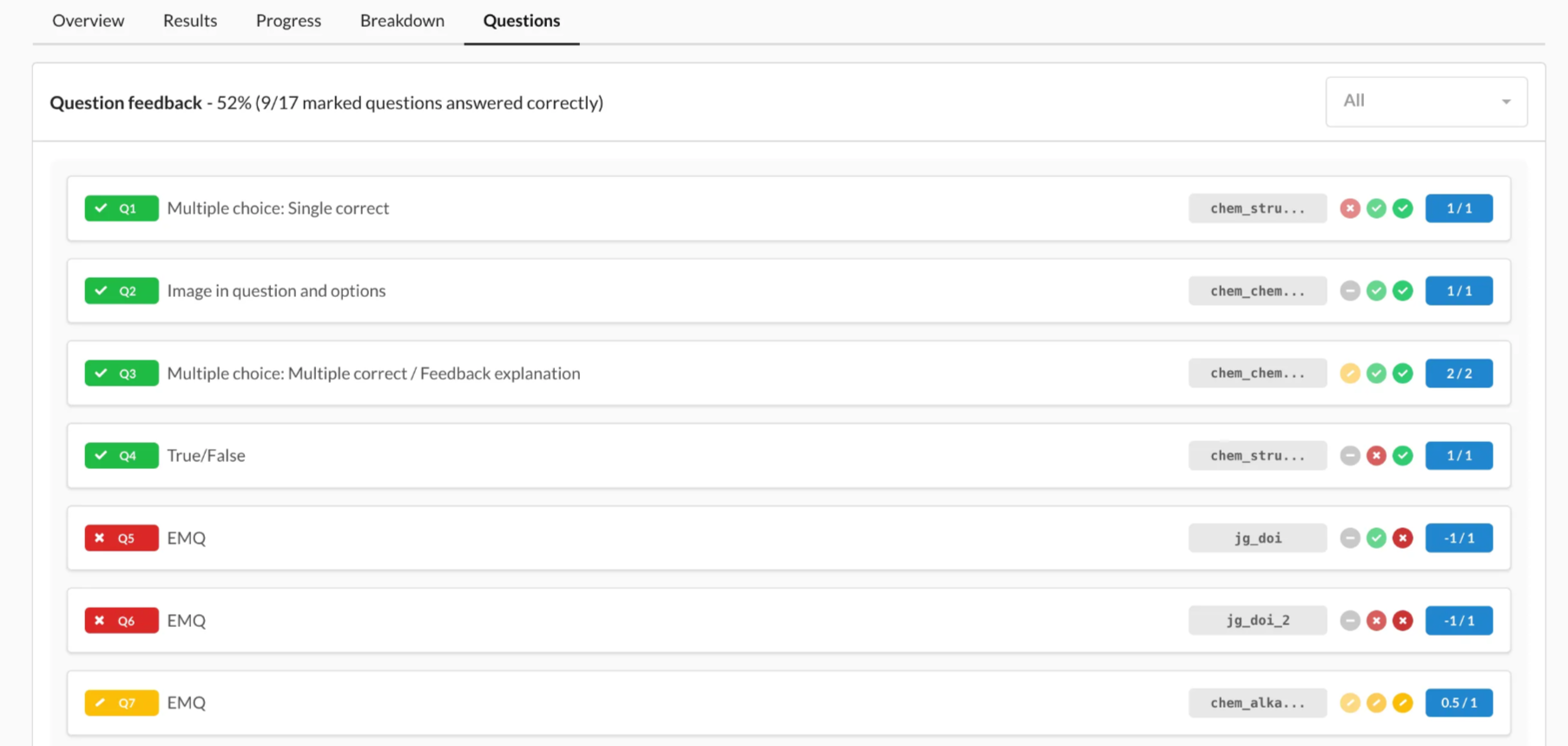The image size is (1568, 746).
Task: Click the yellow pencil Q7 status badge
Action: 122,703
